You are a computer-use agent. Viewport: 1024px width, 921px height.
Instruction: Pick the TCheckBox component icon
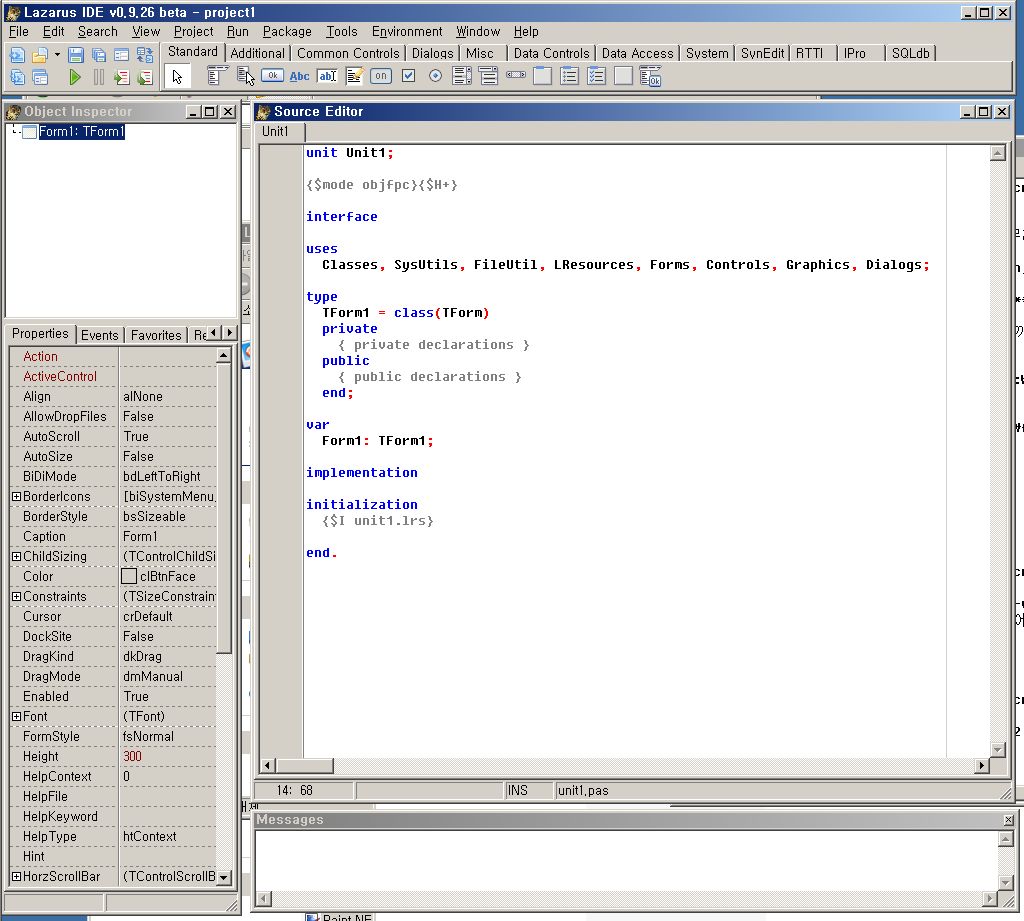[409, 76]
